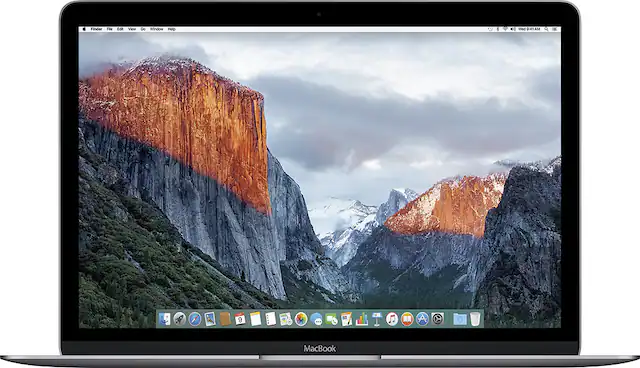Open Reminders list icon in dock
The width and height of the screenshot is (640, 368).
271,319
